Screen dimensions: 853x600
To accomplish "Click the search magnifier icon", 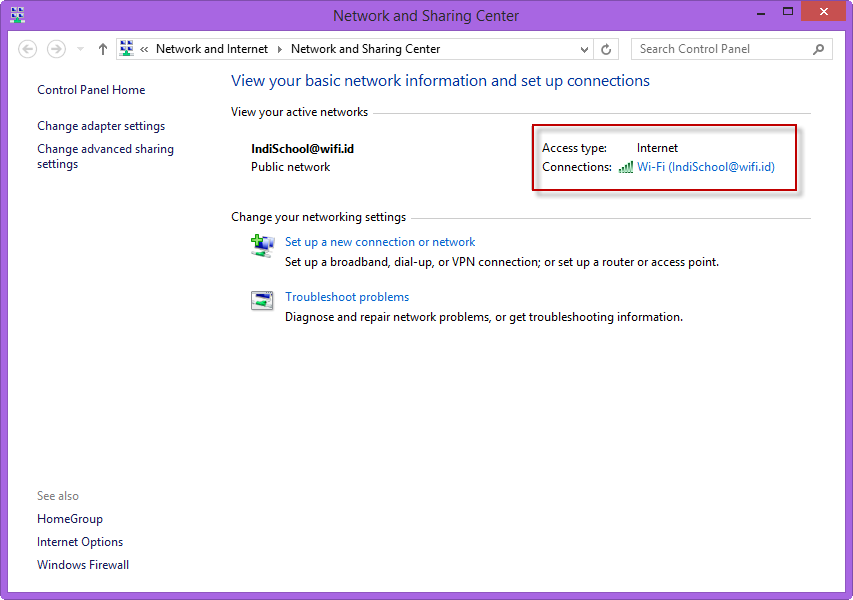I will tap(818, 50).
